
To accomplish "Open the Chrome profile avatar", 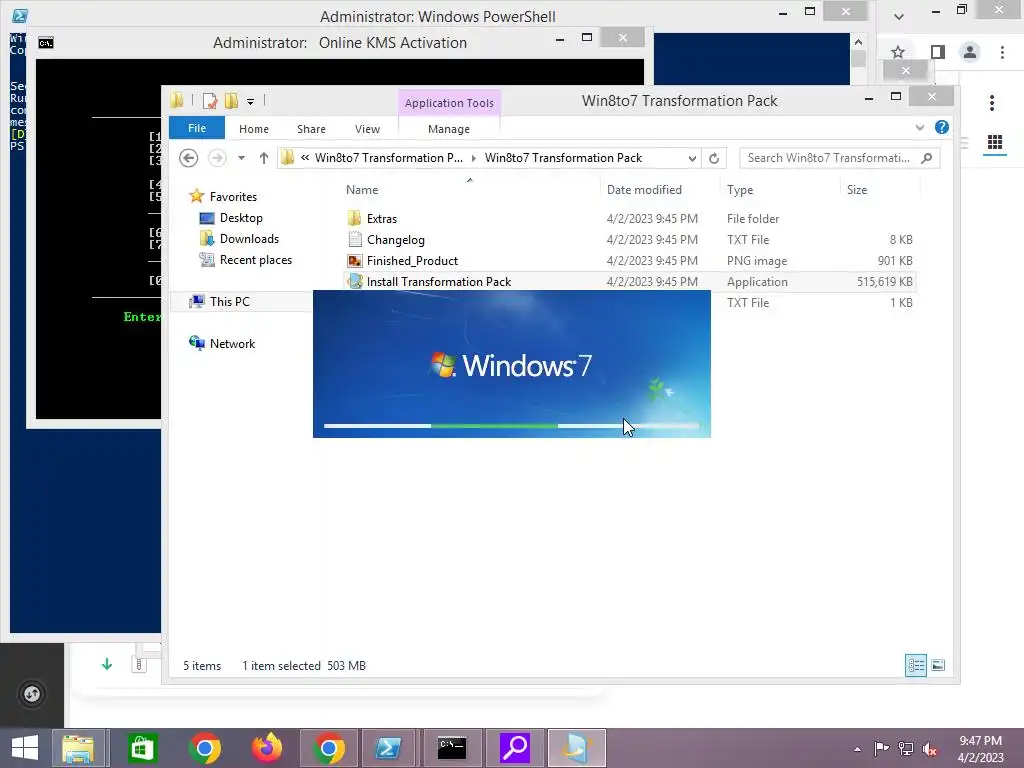I will pos(970,52).
